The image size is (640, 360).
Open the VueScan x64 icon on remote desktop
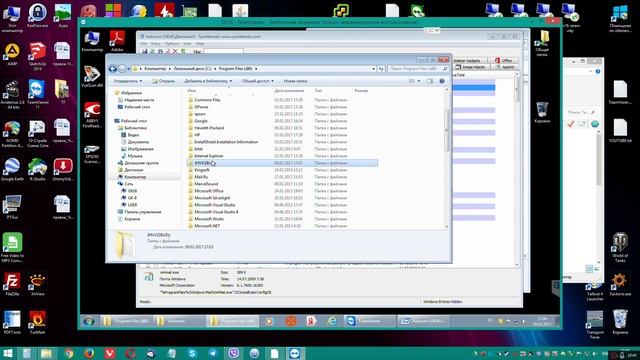pos(92,76)
